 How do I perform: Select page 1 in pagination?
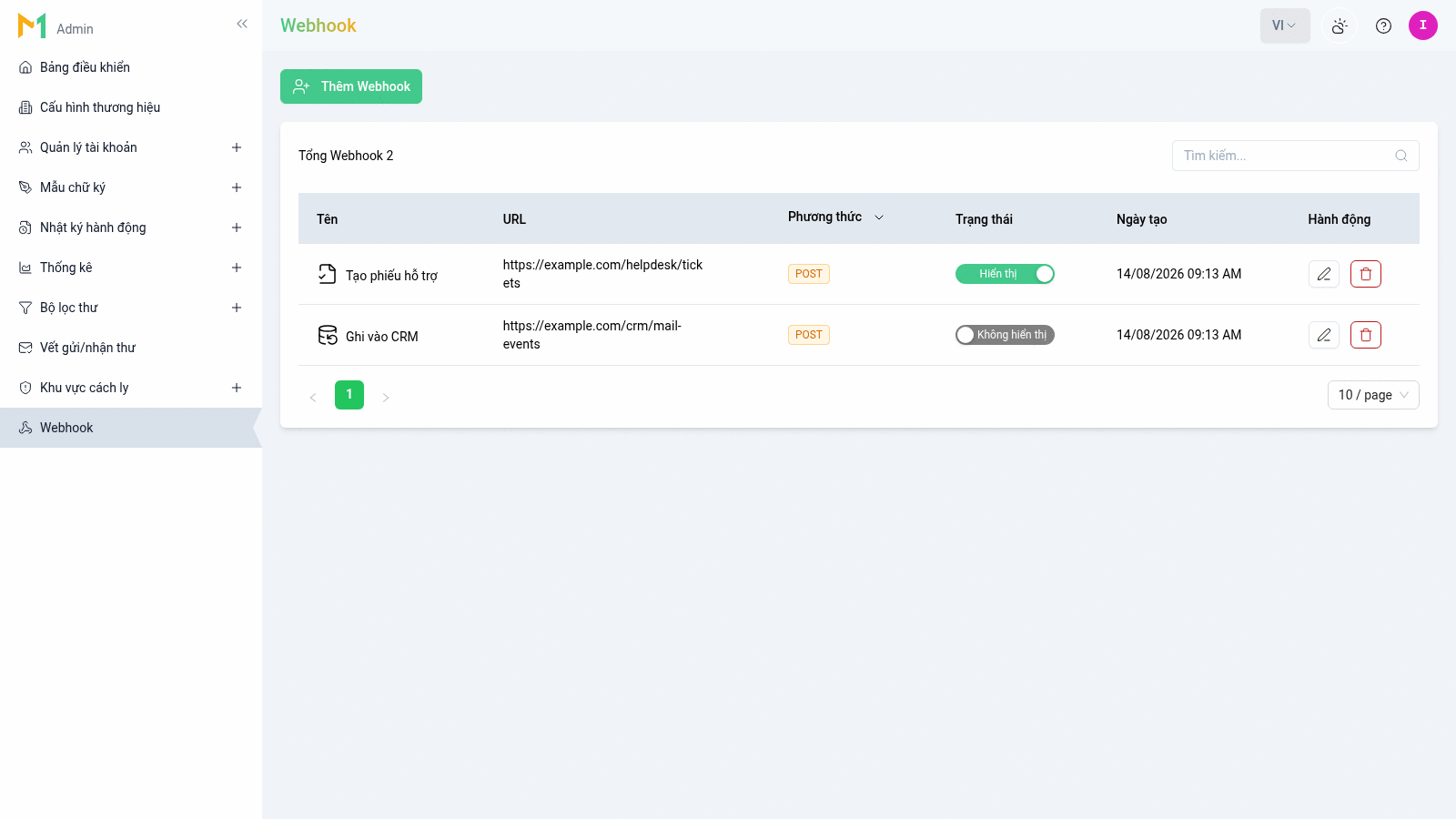tap(349, 395)
